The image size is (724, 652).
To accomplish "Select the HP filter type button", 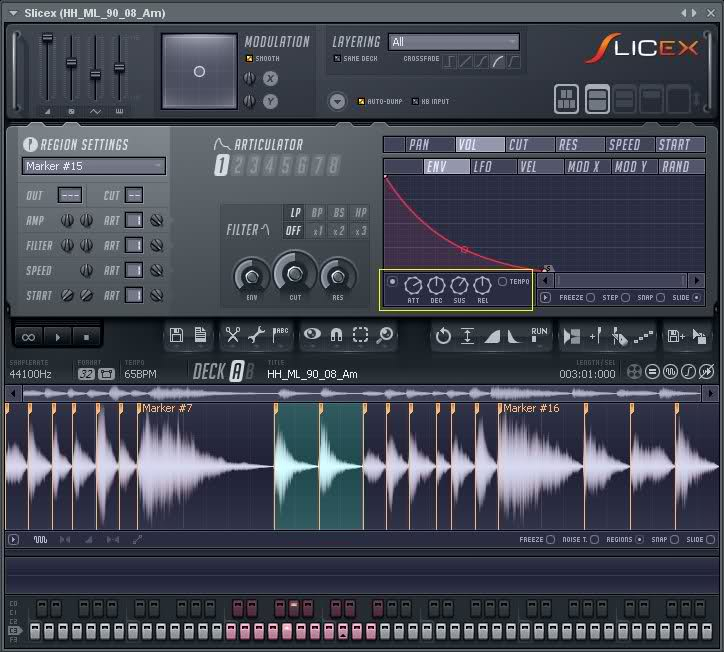I will pos(360,213).
